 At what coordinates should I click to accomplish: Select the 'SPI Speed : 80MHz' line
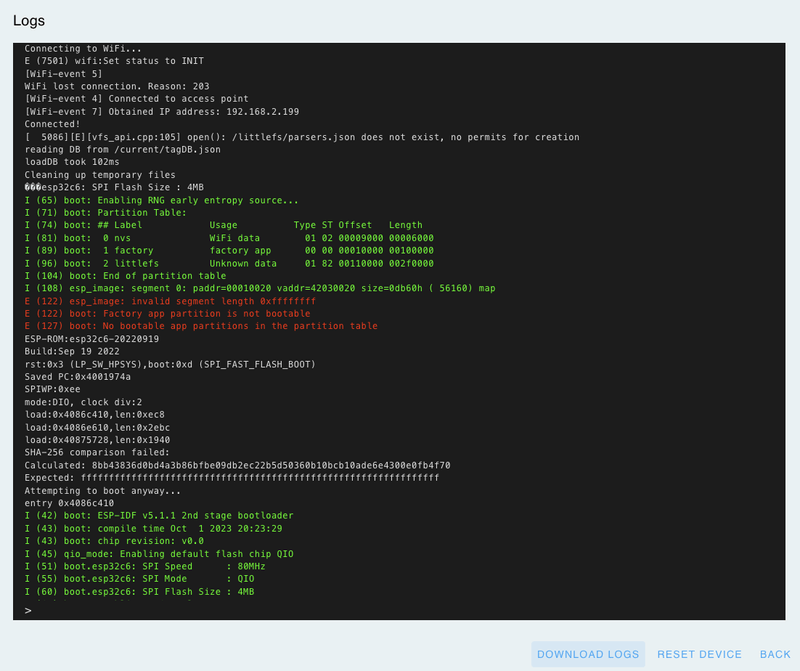(145, 566)
